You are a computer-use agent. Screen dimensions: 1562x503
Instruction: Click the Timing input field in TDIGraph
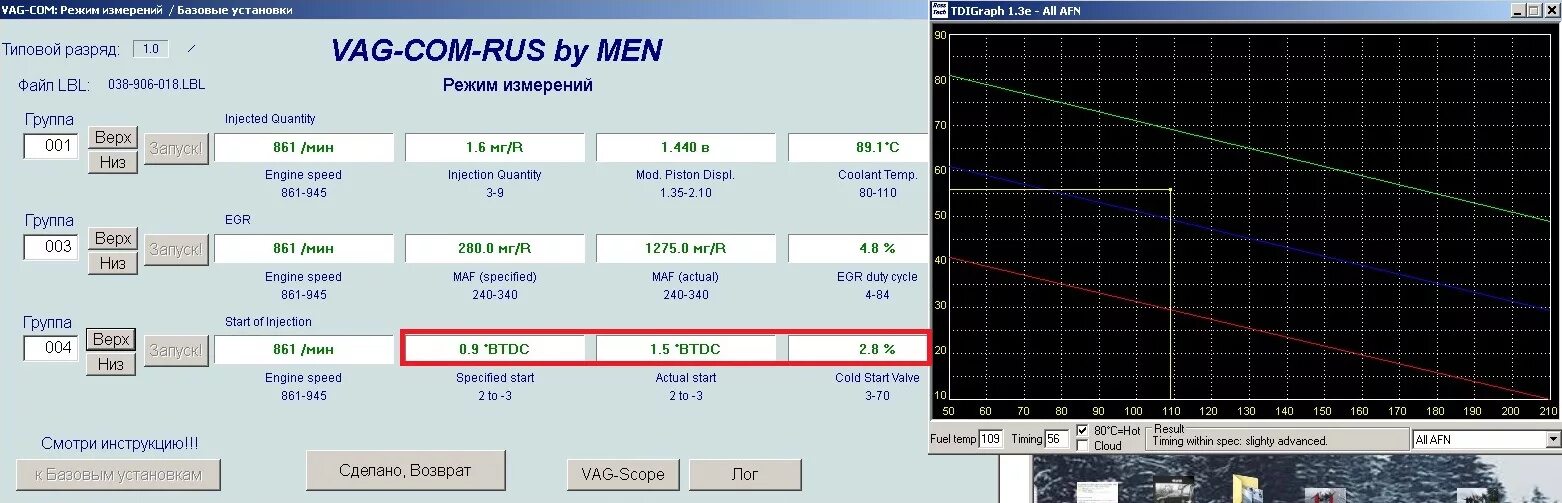coord(1057,439)
